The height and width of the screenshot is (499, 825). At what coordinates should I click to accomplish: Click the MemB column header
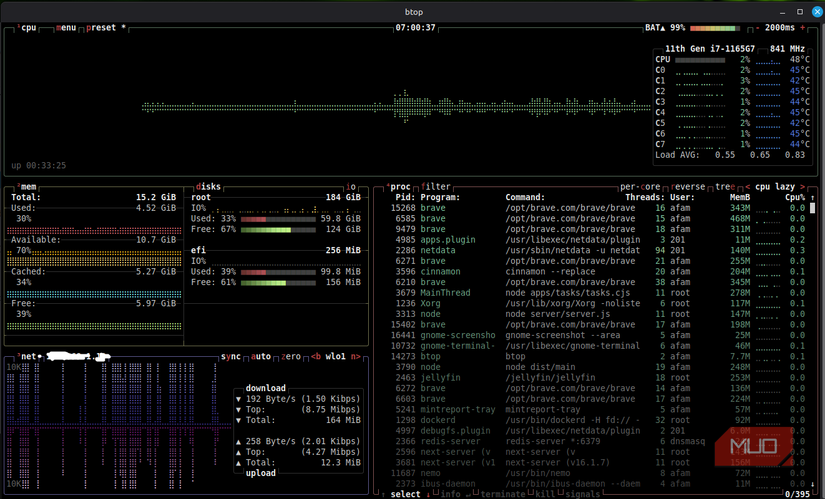pos(740,197)
